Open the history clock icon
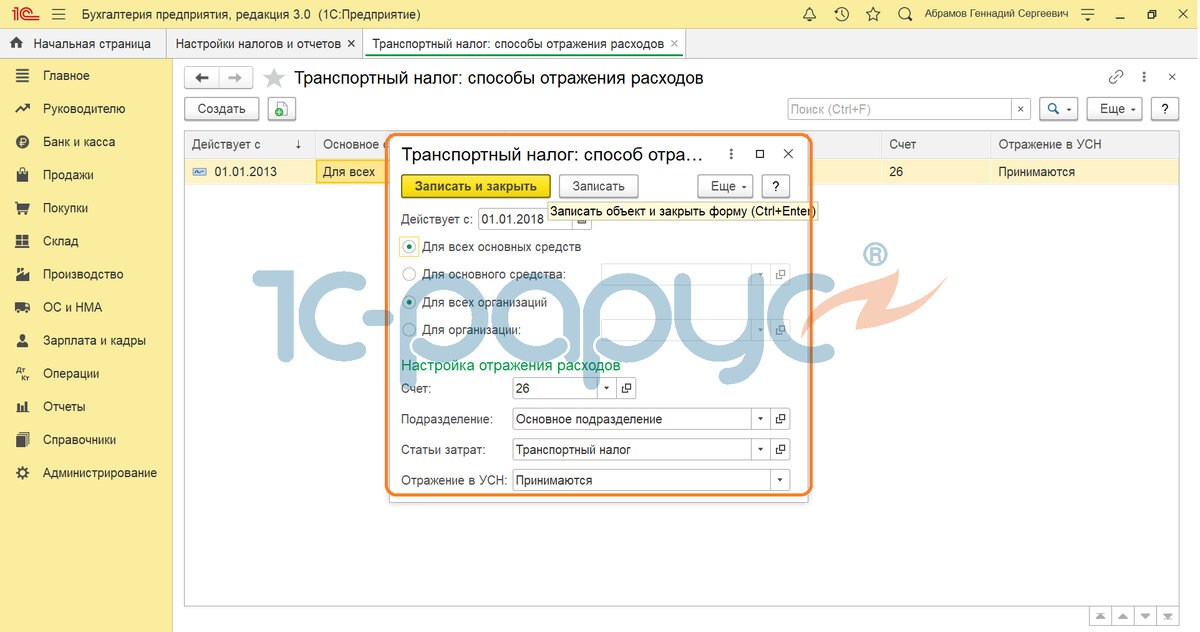The height and width of the screenshot is (632, 1200). pyautogui.click(x=841, y=15)
